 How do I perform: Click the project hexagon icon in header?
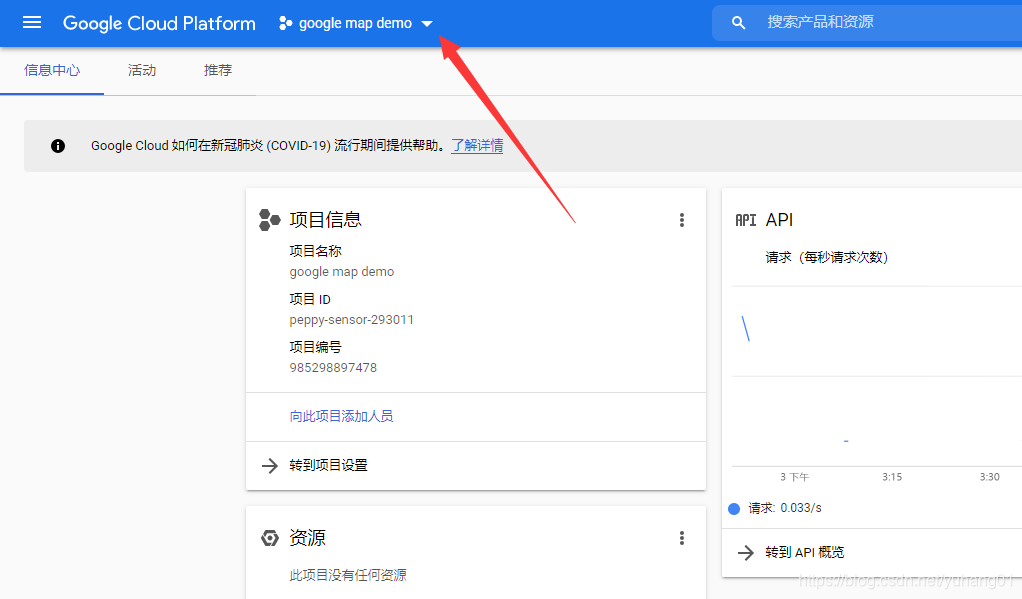(x=285, y=23)
